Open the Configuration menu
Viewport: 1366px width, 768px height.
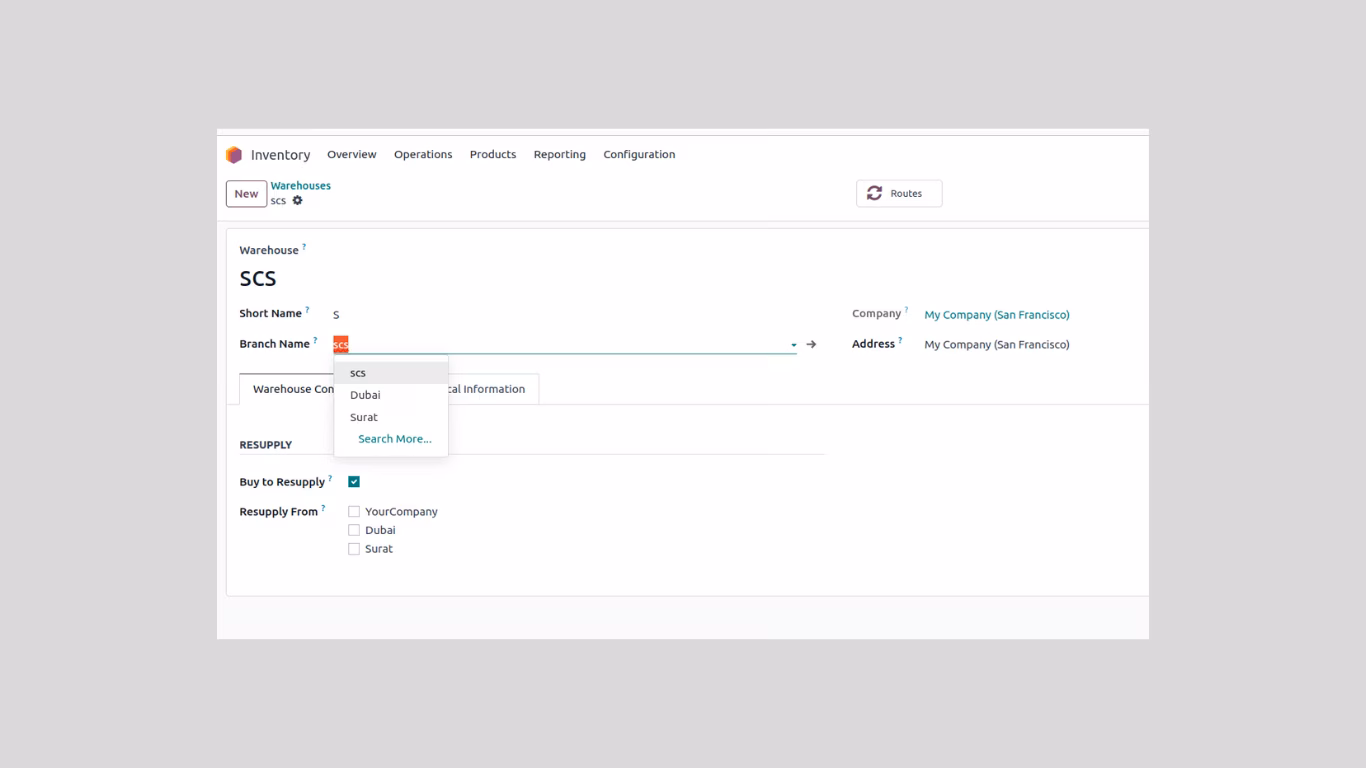(639, 155)
